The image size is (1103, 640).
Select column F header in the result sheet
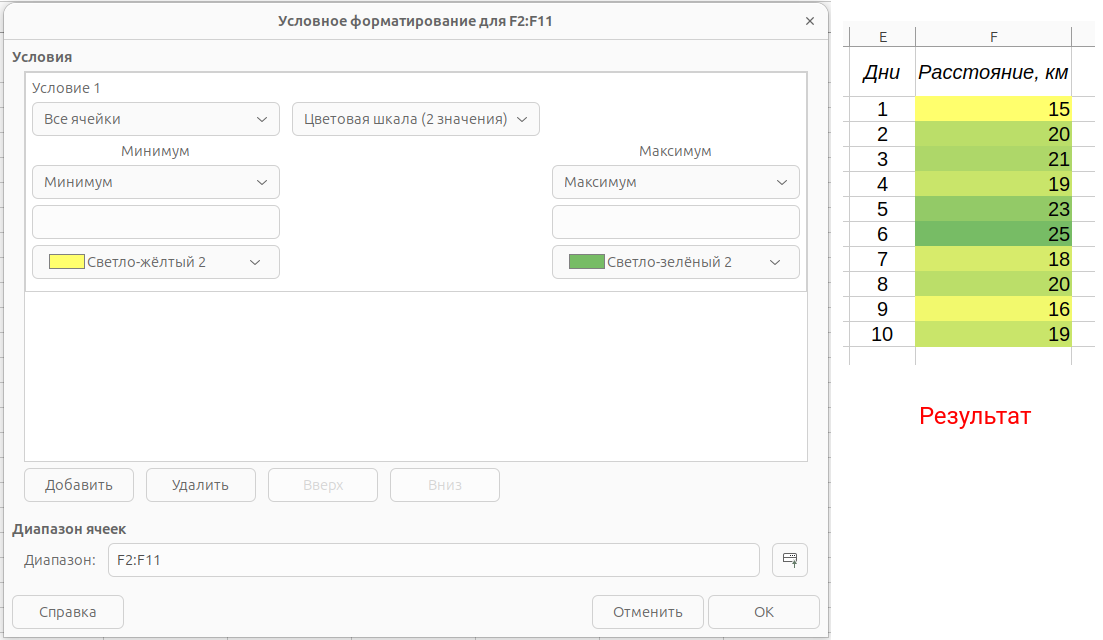[993, 37]
